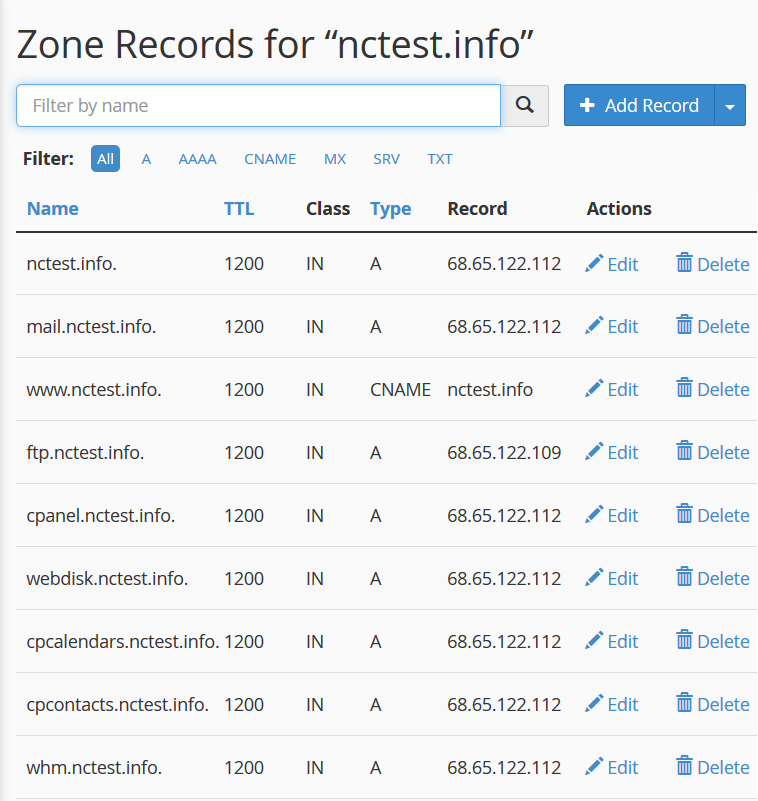This screenshot has height=801, width=758.
Task: Sort records by the Name column
Action: pyautogui.click(x=53, y=208)
